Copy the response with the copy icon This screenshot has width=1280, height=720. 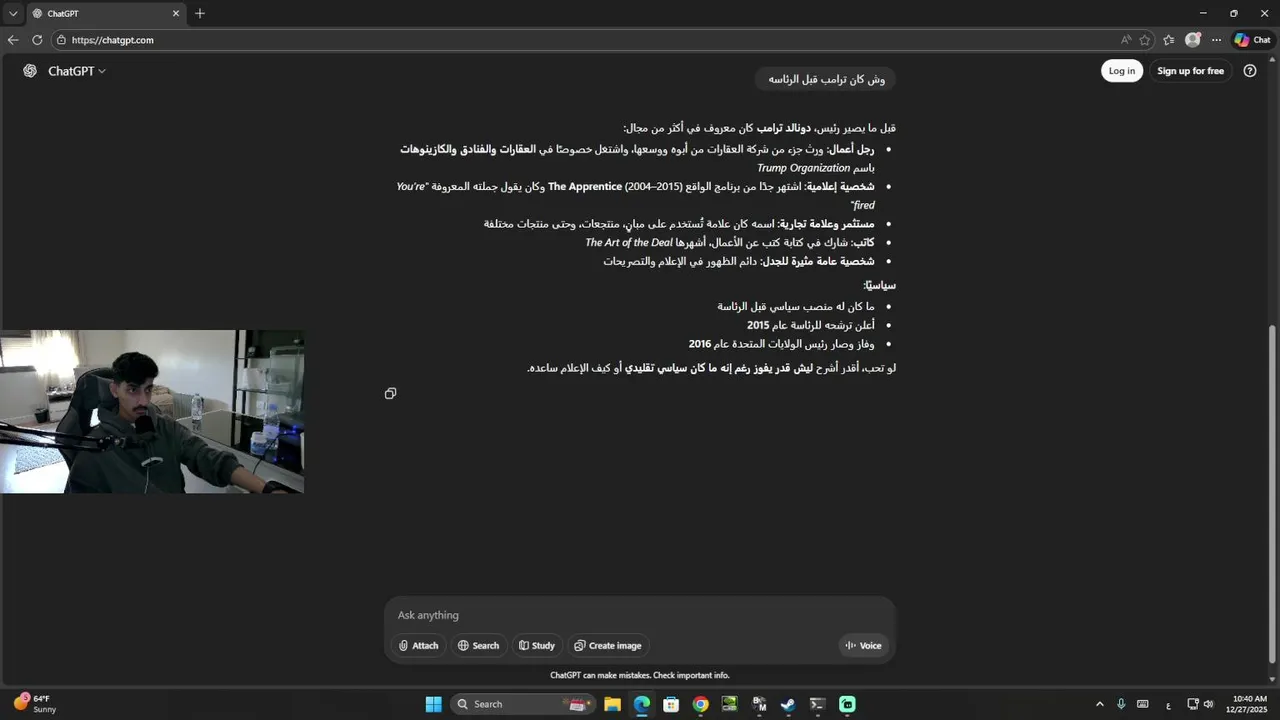[x=390, y=394]
